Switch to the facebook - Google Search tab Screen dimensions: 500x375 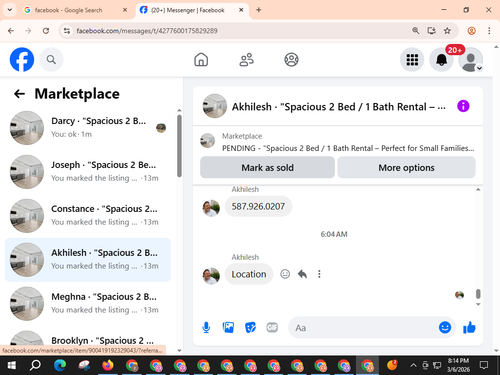pos(75,10)
